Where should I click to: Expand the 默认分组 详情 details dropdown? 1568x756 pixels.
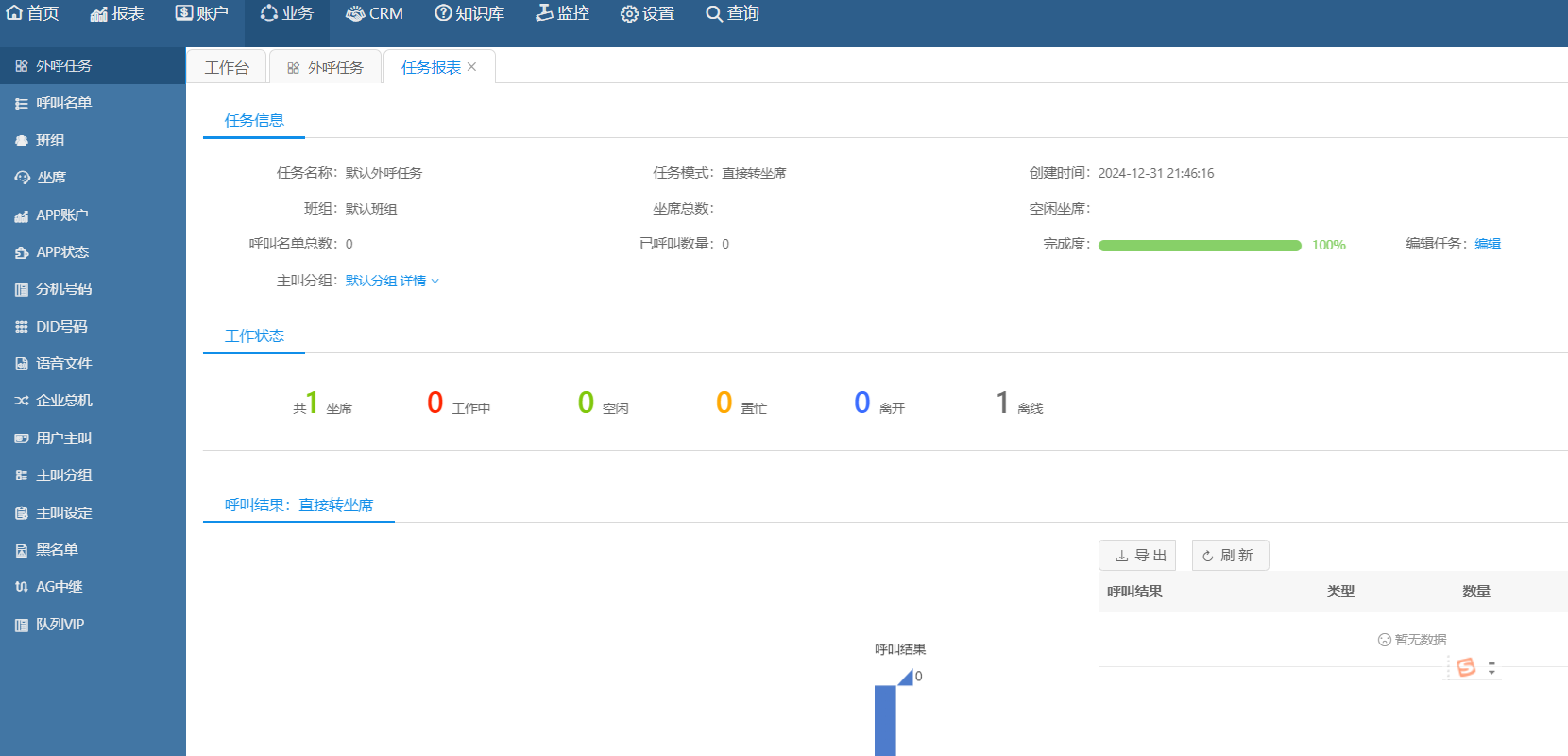pos(392,281)
